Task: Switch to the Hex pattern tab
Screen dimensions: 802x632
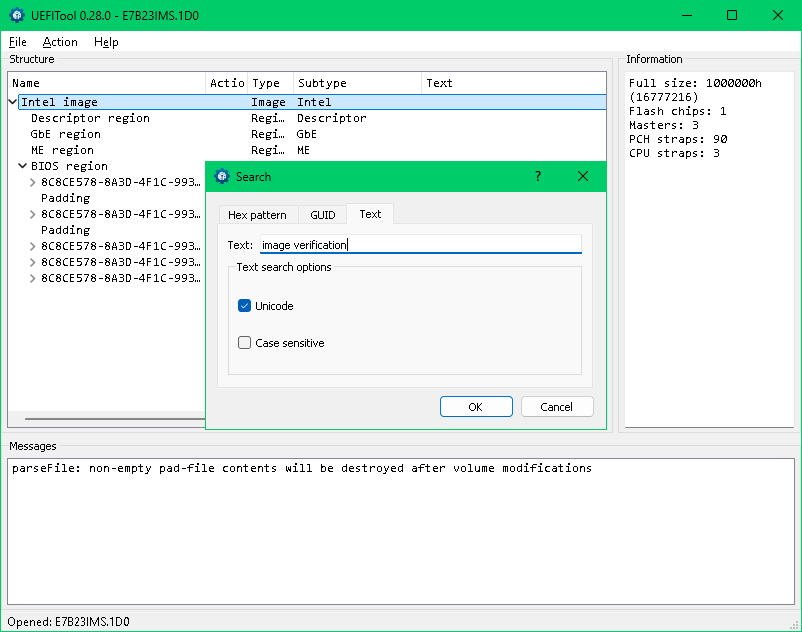Action: point(257,215)
